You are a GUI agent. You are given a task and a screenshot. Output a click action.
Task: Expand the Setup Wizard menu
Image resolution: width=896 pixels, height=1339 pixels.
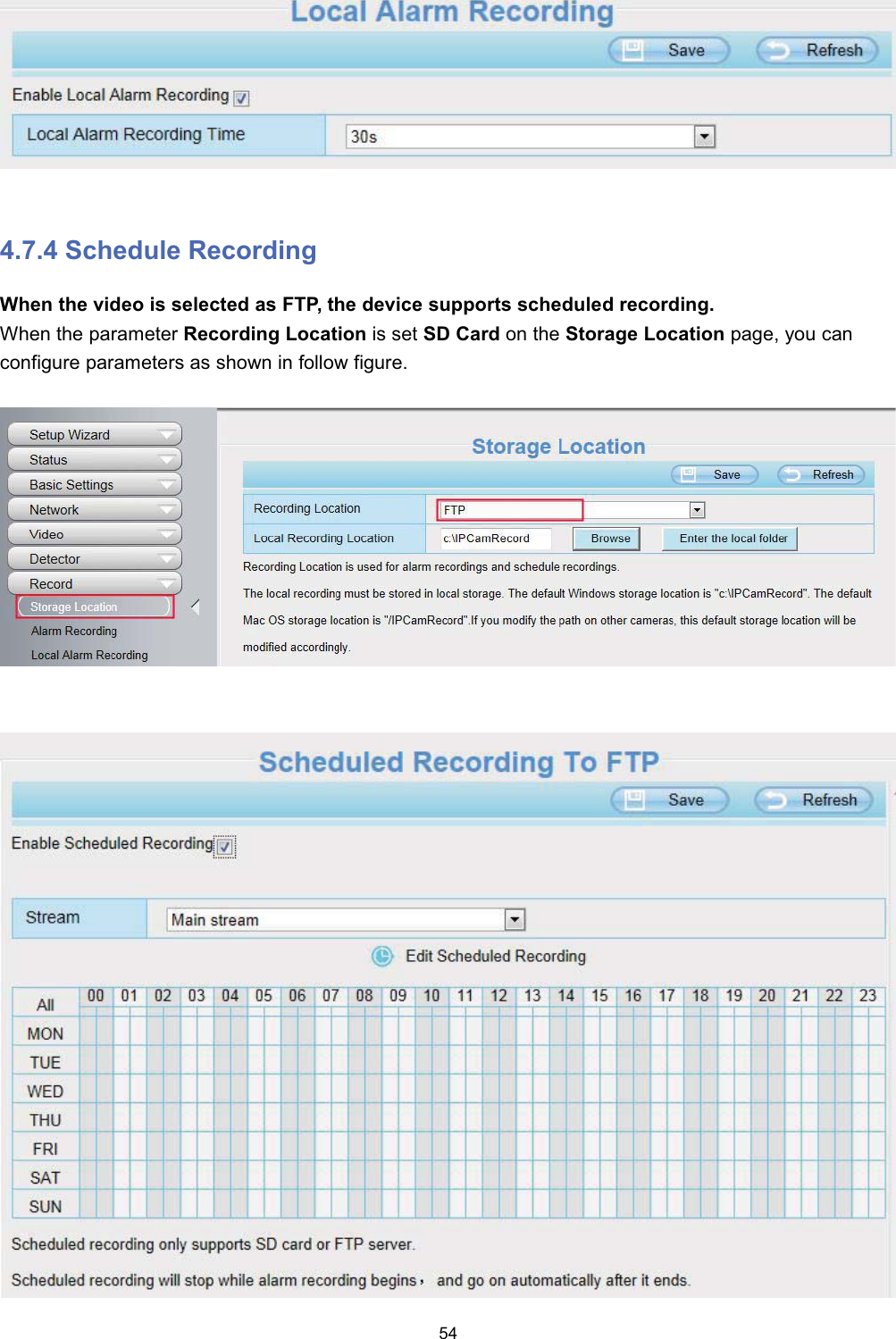pos(95,434)
